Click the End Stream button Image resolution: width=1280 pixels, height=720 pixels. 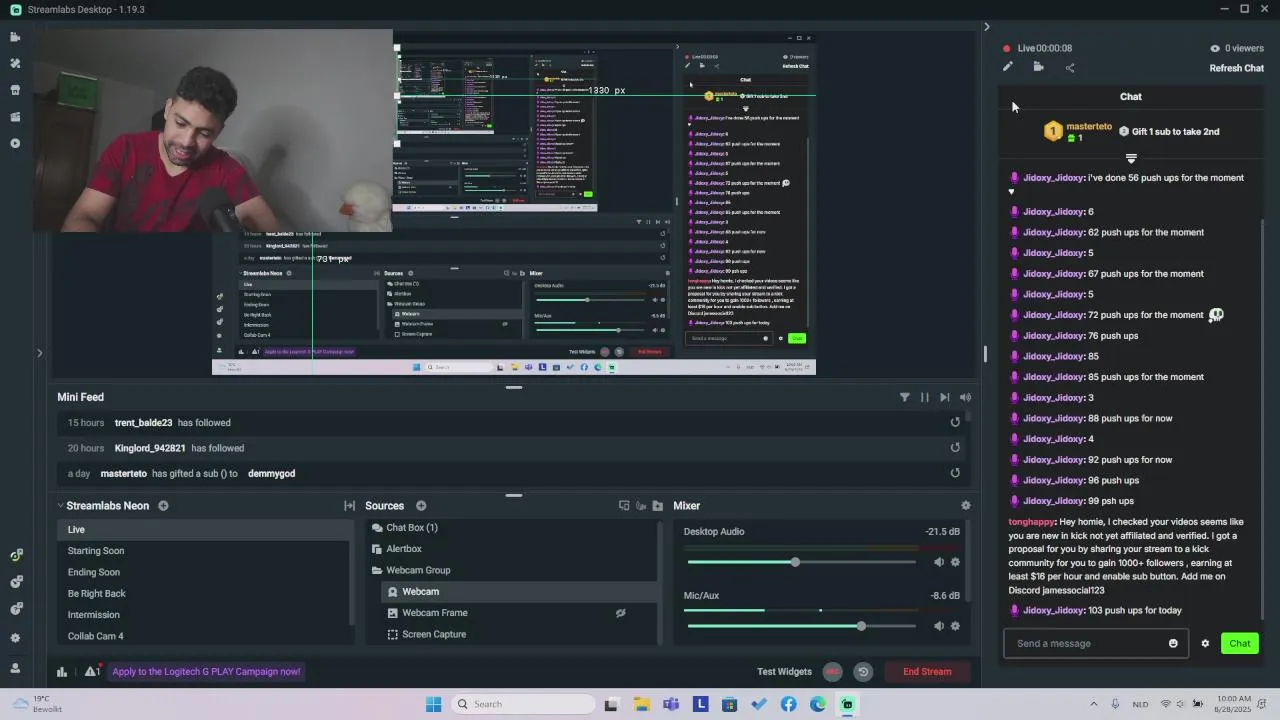point(927,672)
